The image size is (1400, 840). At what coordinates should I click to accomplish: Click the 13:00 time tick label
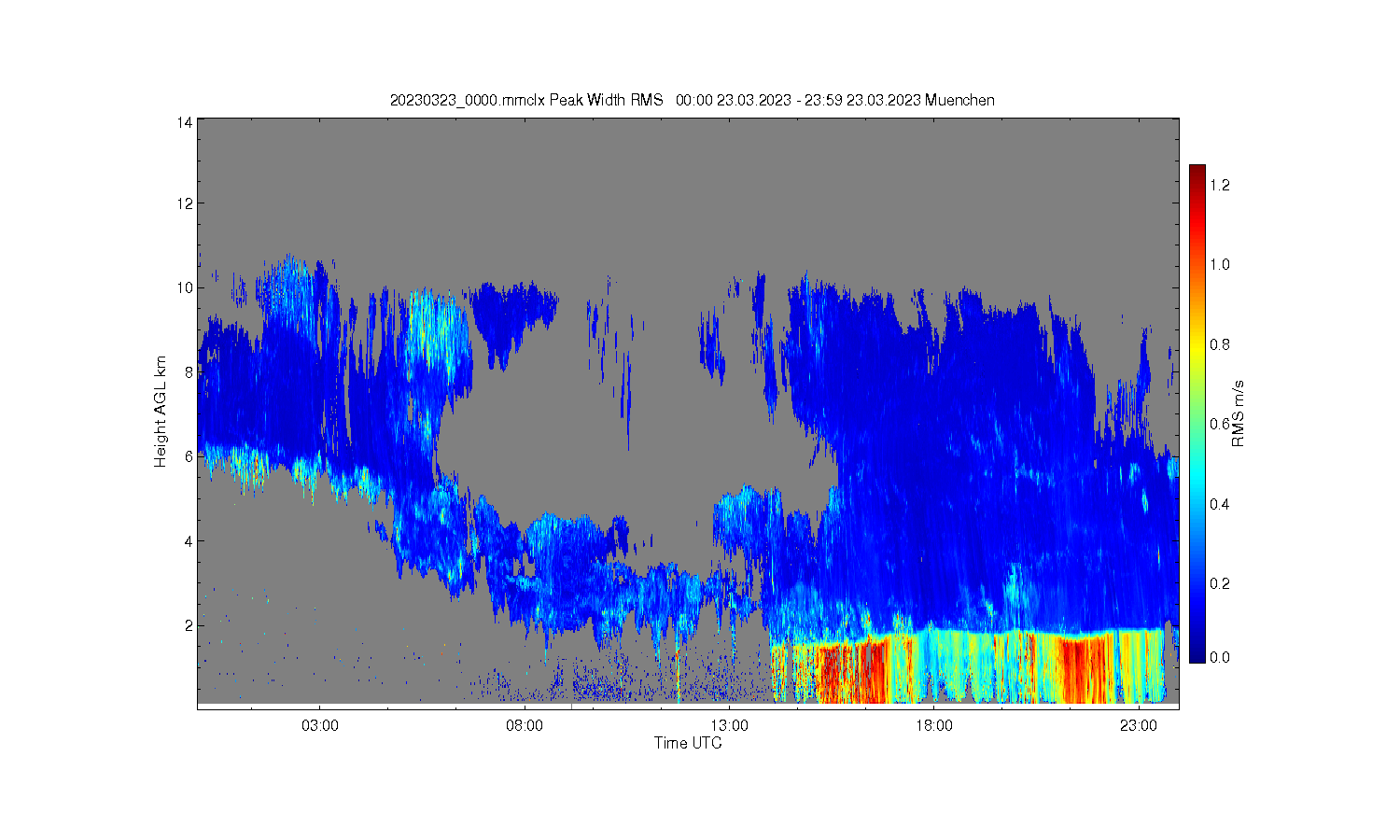pyautogui.click(x=729, y=725)
